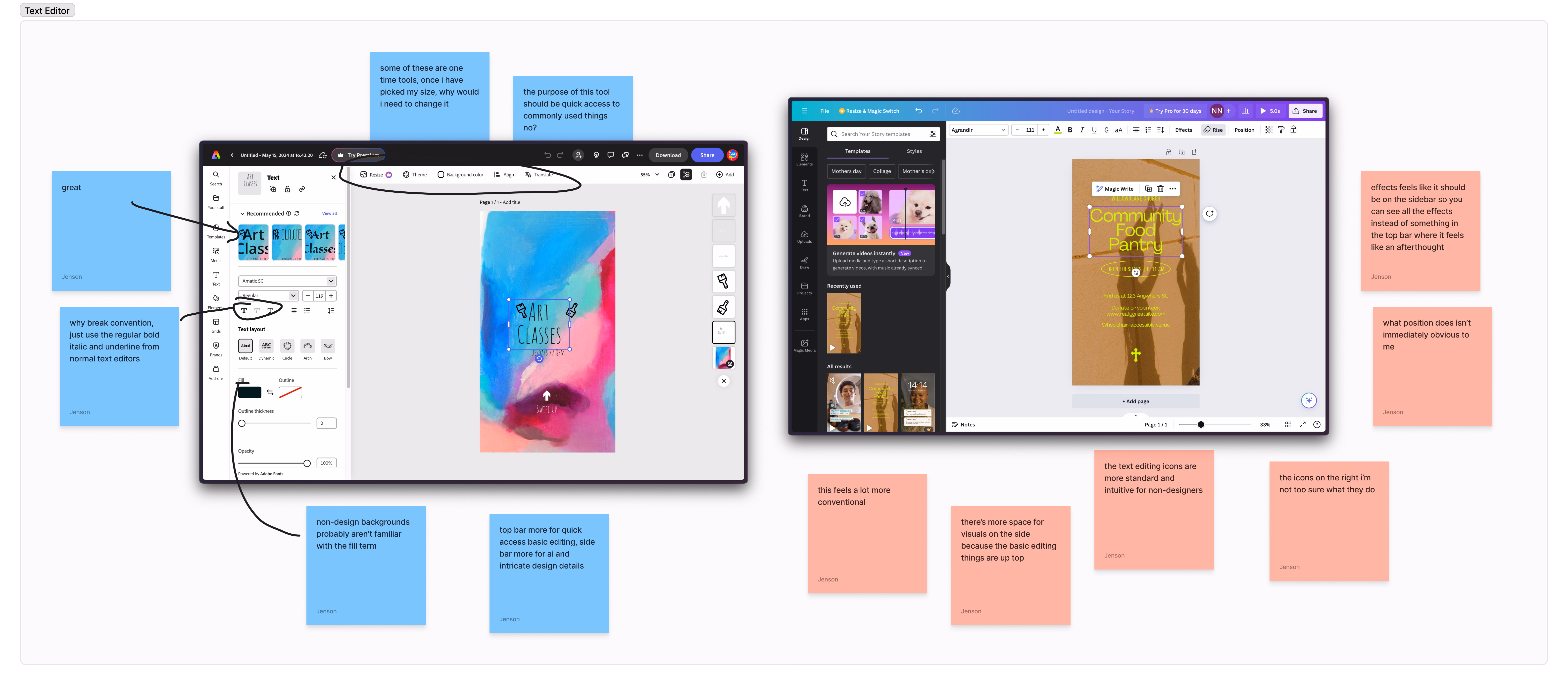Image resolution: width=1568 pixels, height=685 pixels.
Task: Open the Align tool in Adobe Express toolbar
Action: pos(504,174)
